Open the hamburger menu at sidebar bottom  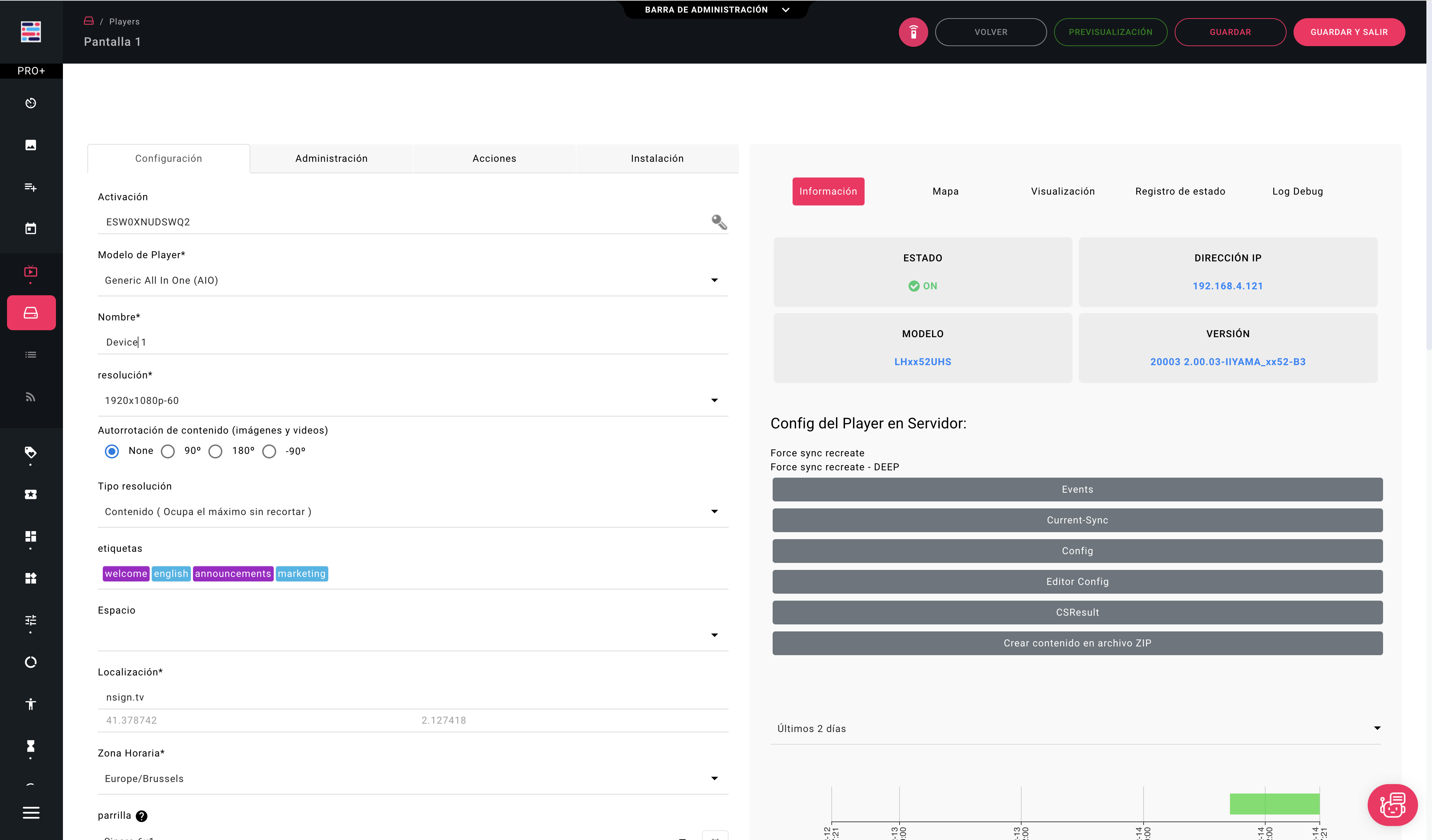pos(31,812)
